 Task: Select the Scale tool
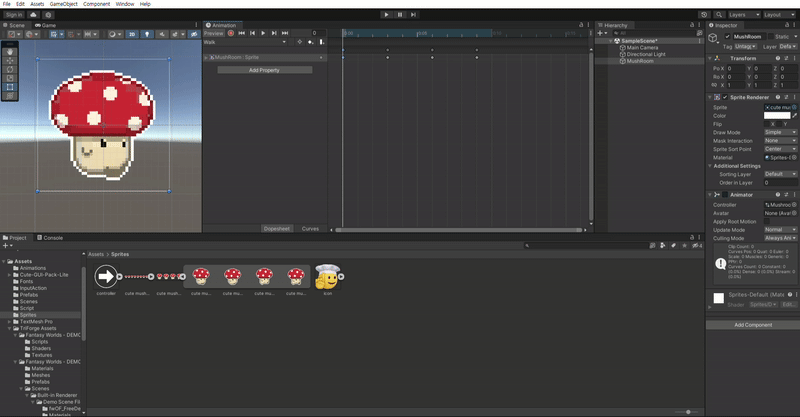[x=10, y=78]
